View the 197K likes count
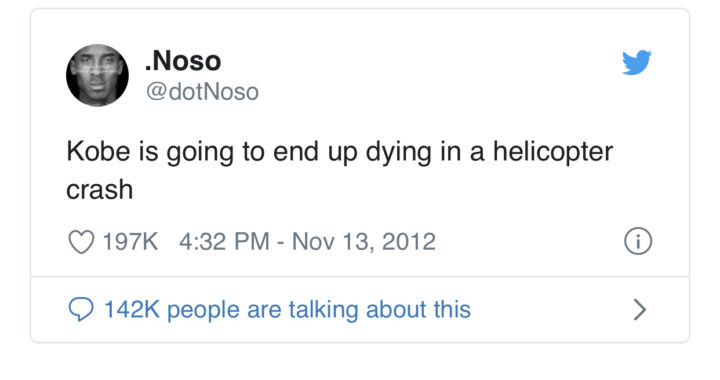This screenshot has height=380, width=720. [130, 241]
